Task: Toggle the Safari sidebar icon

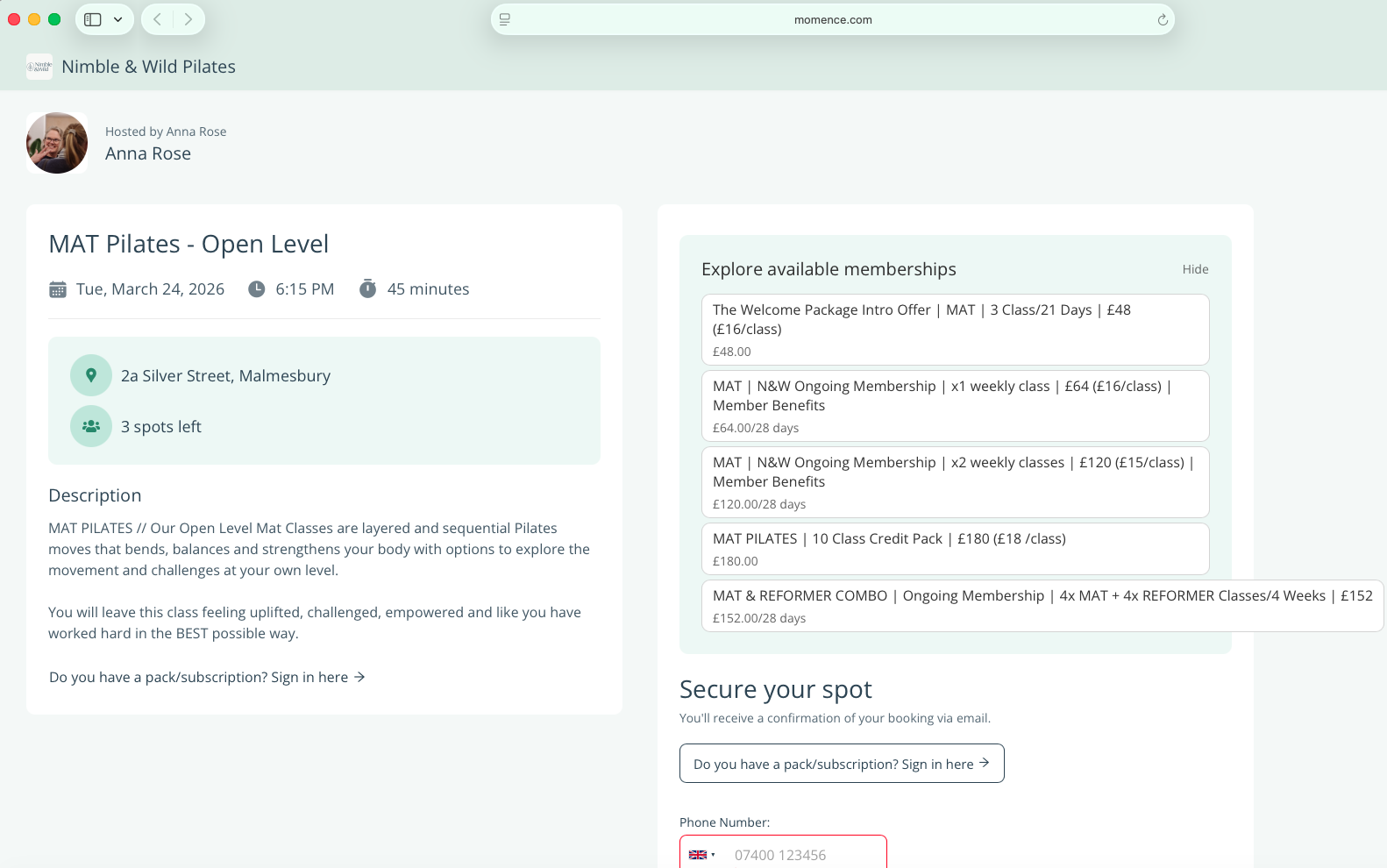Action: click(x=93, y=19)
